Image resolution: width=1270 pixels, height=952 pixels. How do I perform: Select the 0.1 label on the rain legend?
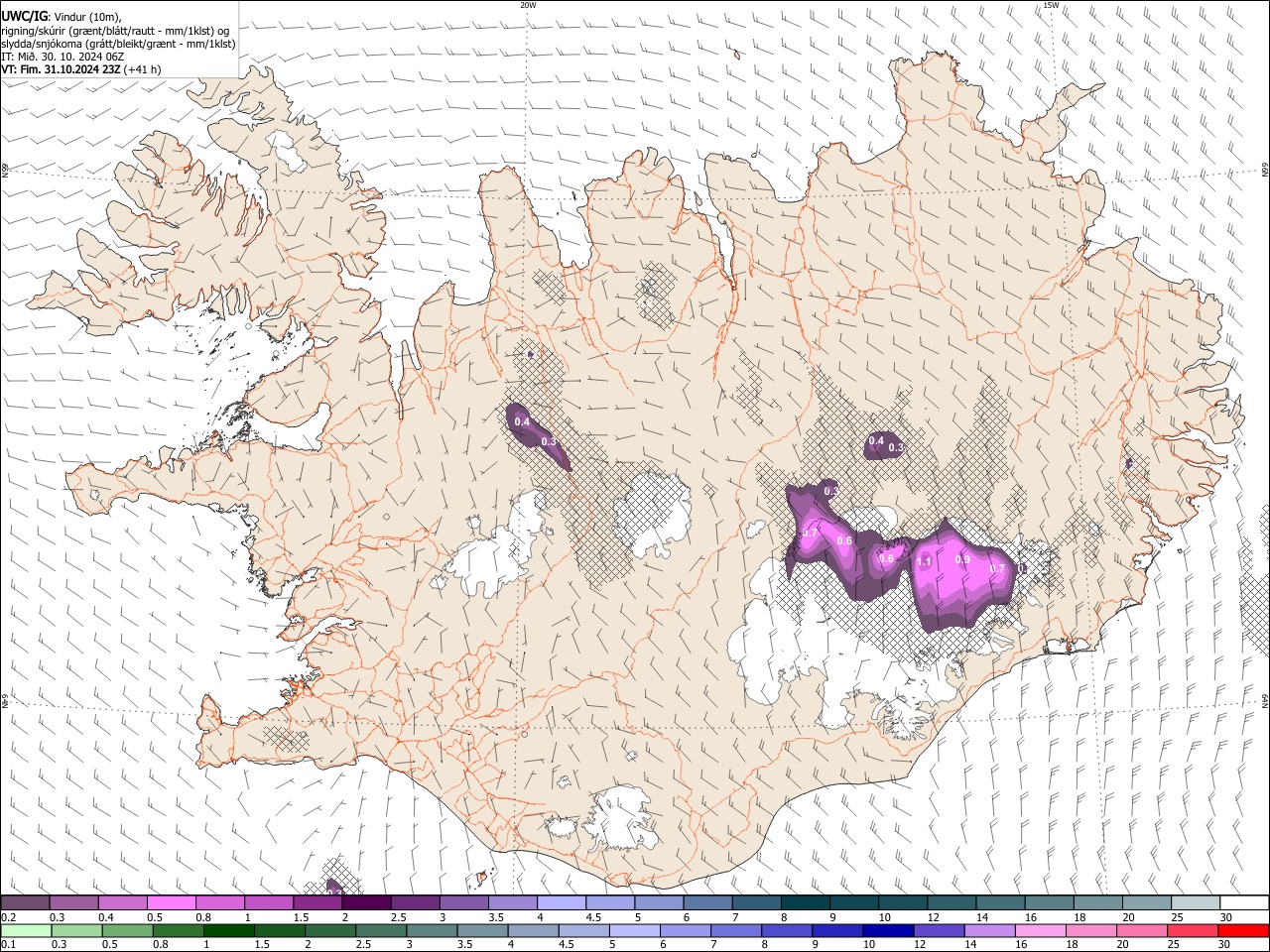pos(8,944)
